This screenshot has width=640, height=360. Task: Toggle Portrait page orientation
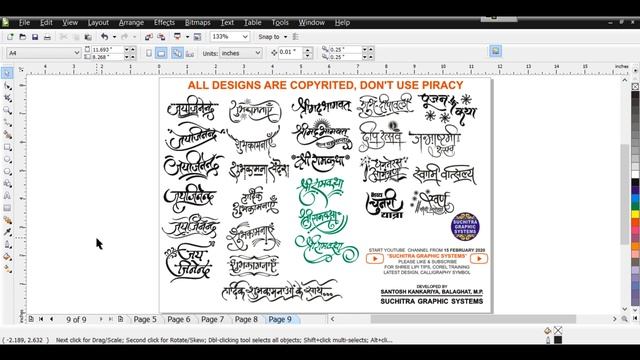pos(149,53)
